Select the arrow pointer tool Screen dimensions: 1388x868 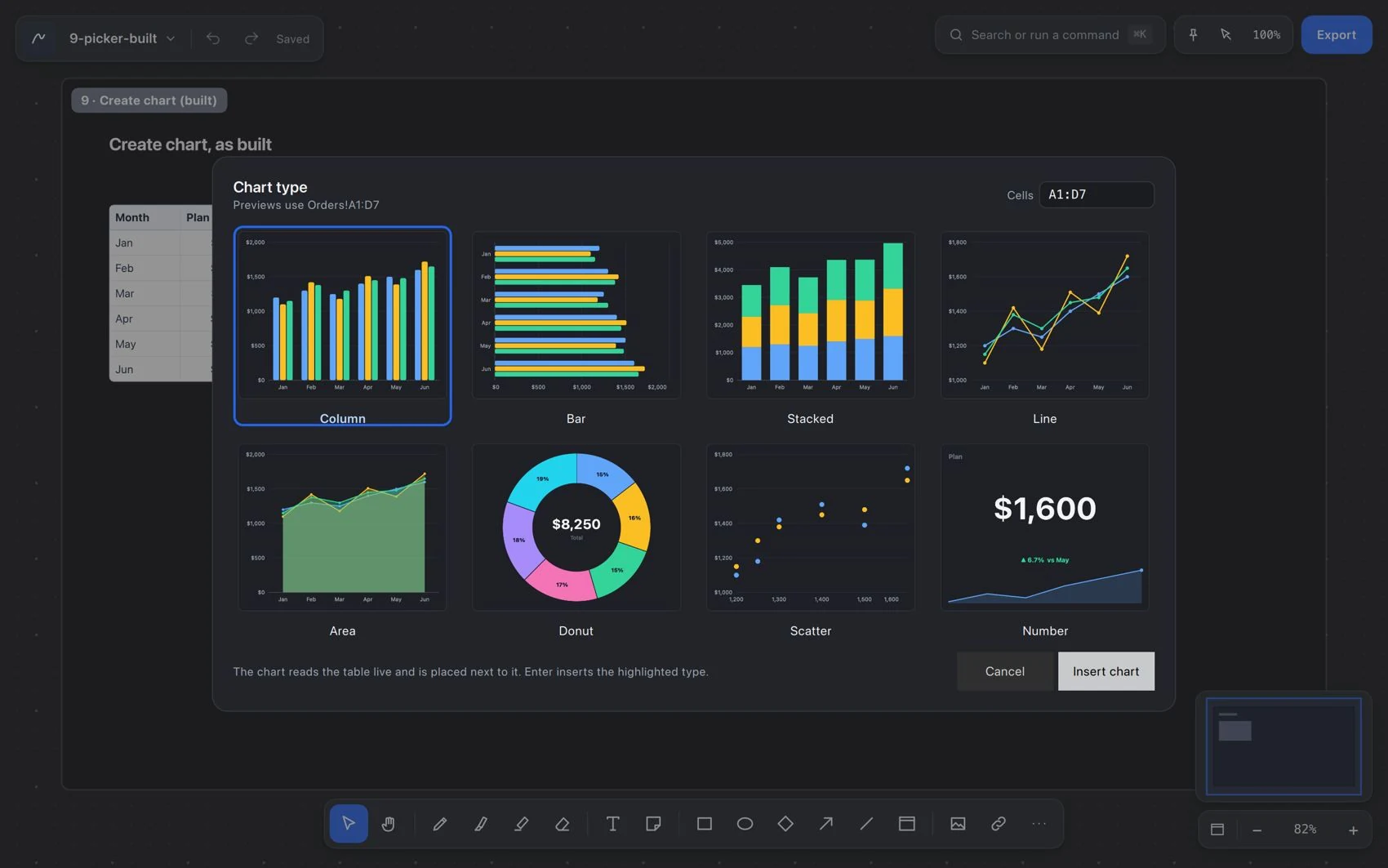tap(349, 823)
